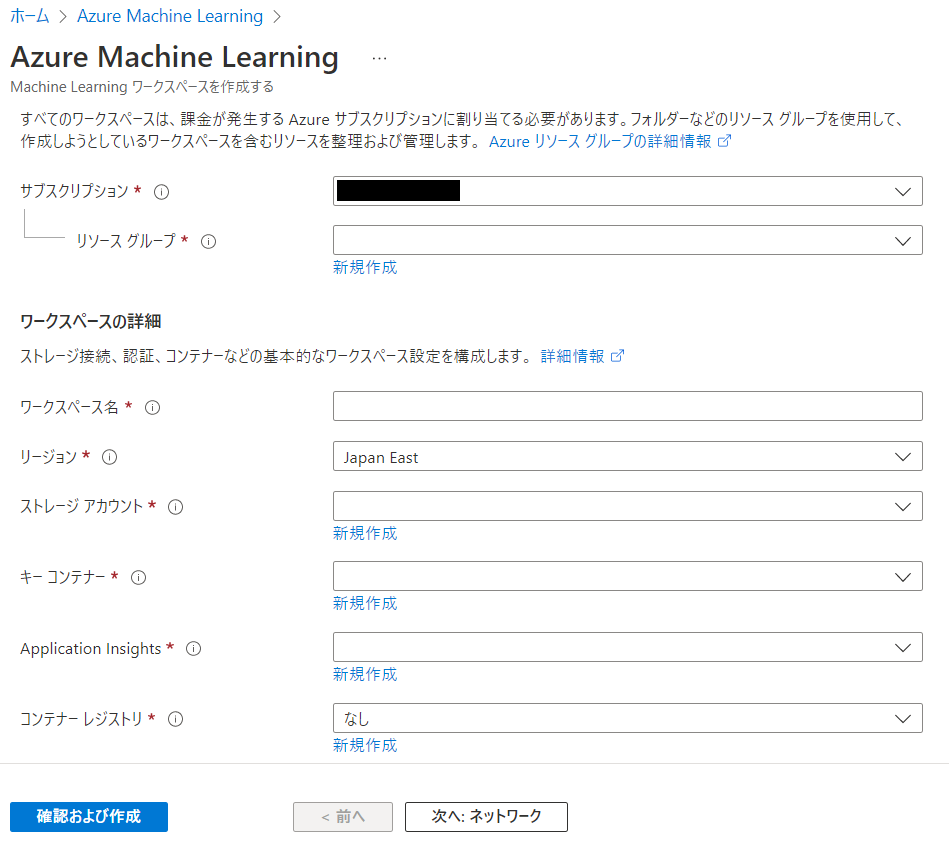
Task: Click the キー コンテナー info icon
Action: (139, 578)
